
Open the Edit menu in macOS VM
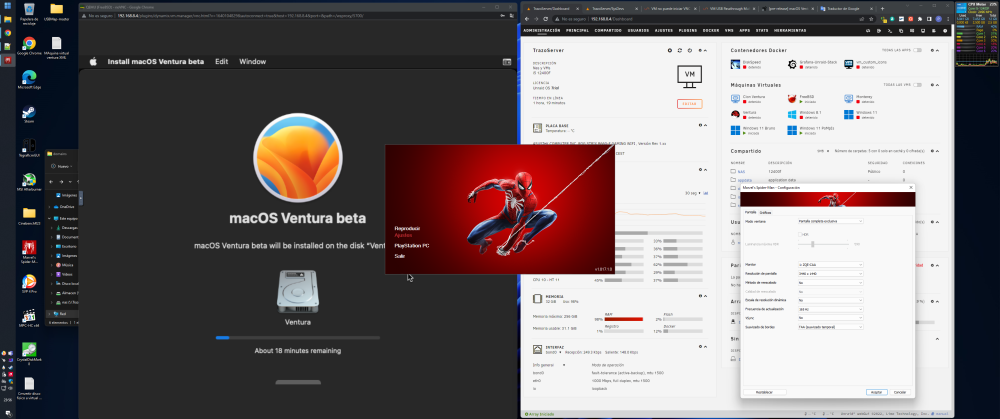[x=221, y=62]
